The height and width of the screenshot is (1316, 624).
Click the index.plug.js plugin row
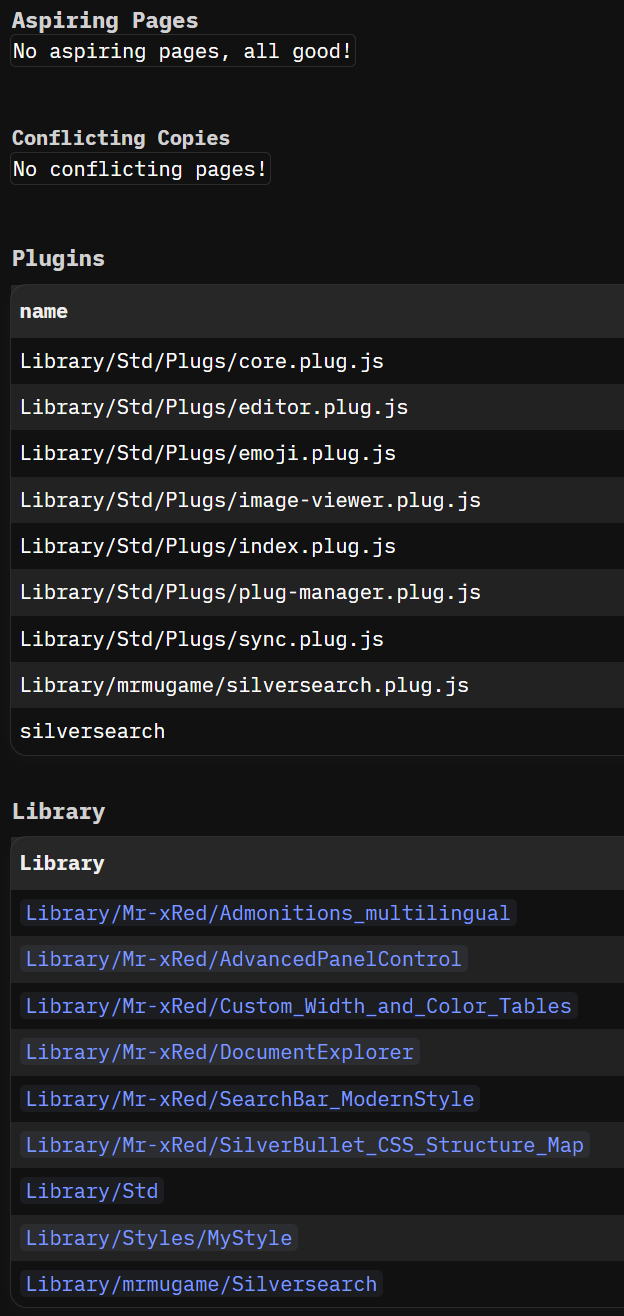[208, 546]
